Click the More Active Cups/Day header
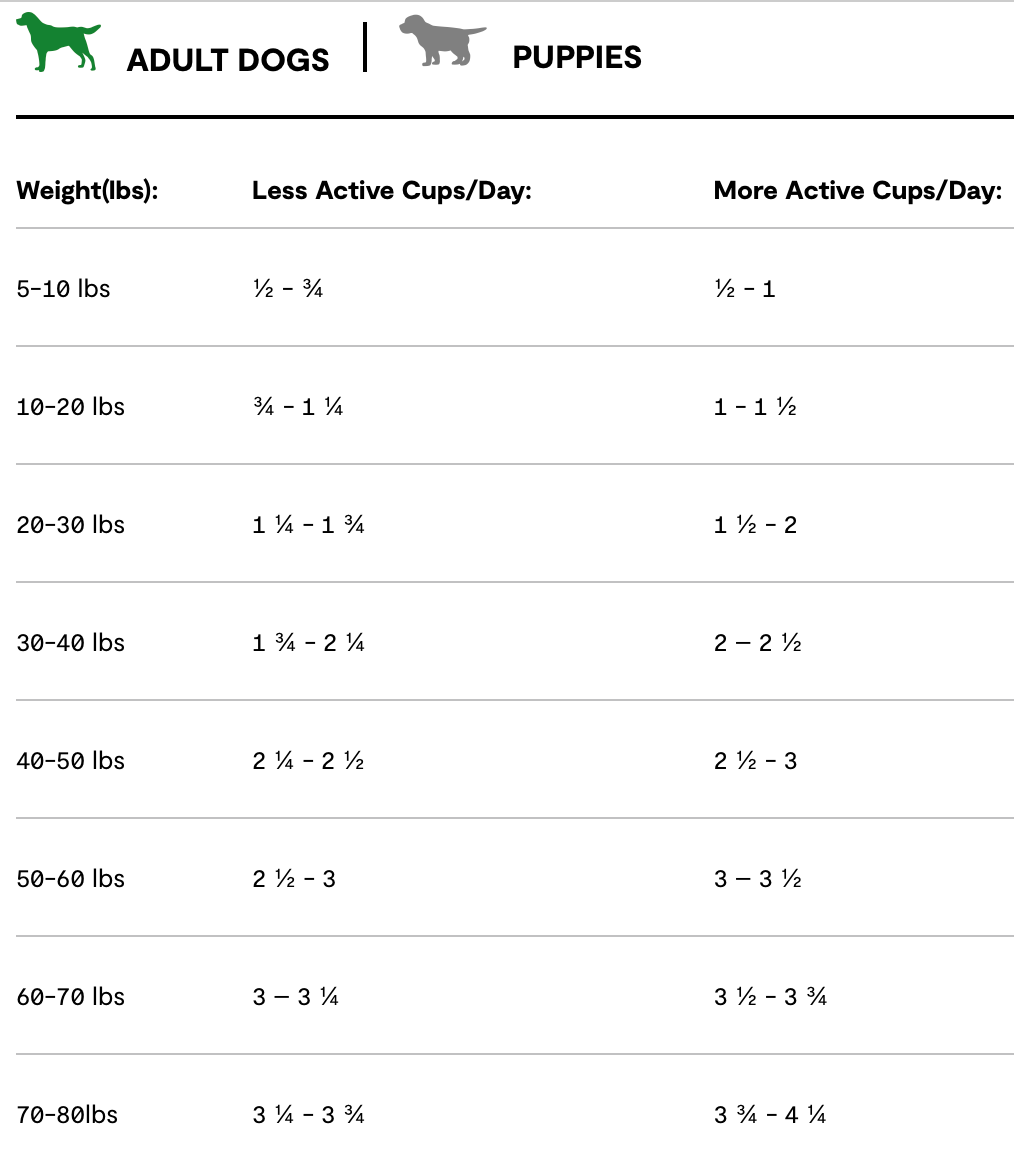 (857, 191)
